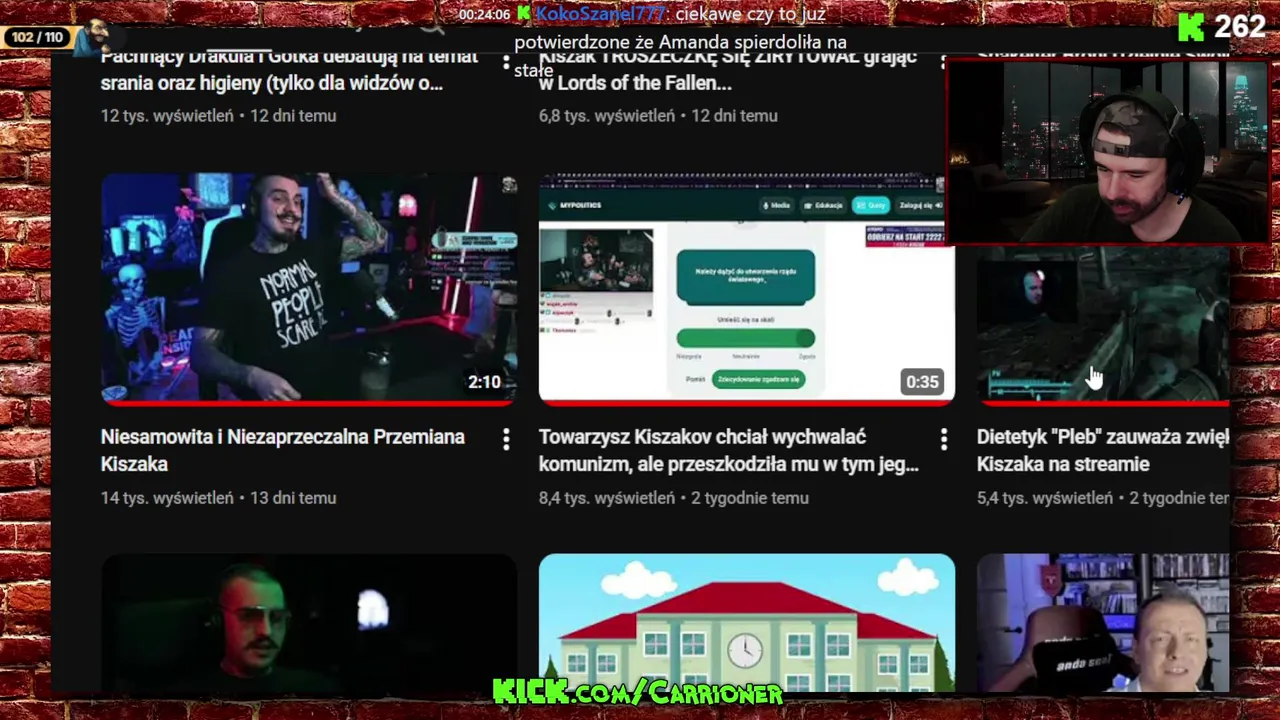Select text 8,4 tys. wyświetleń • 2 tygodnie temu
This screenshot has height=720, width=1280.
(x=674, y=498)
